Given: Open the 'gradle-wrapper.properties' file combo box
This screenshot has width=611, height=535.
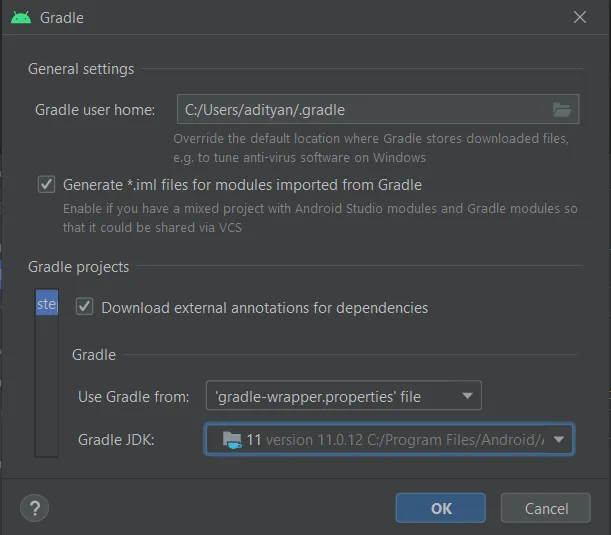Looking at the screenshot, I should click(344, 396).
